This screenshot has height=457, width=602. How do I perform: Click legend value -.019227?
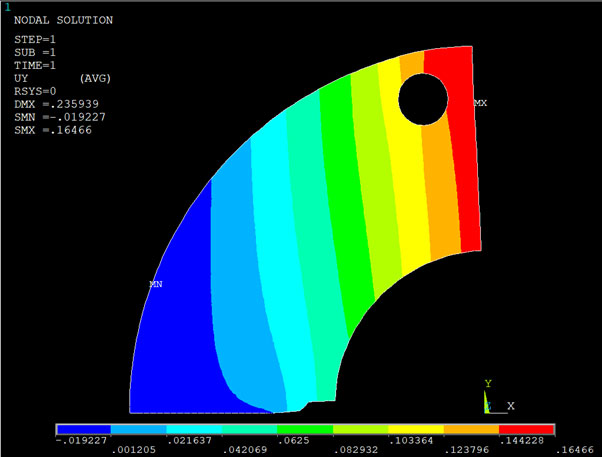pos(81,440)
